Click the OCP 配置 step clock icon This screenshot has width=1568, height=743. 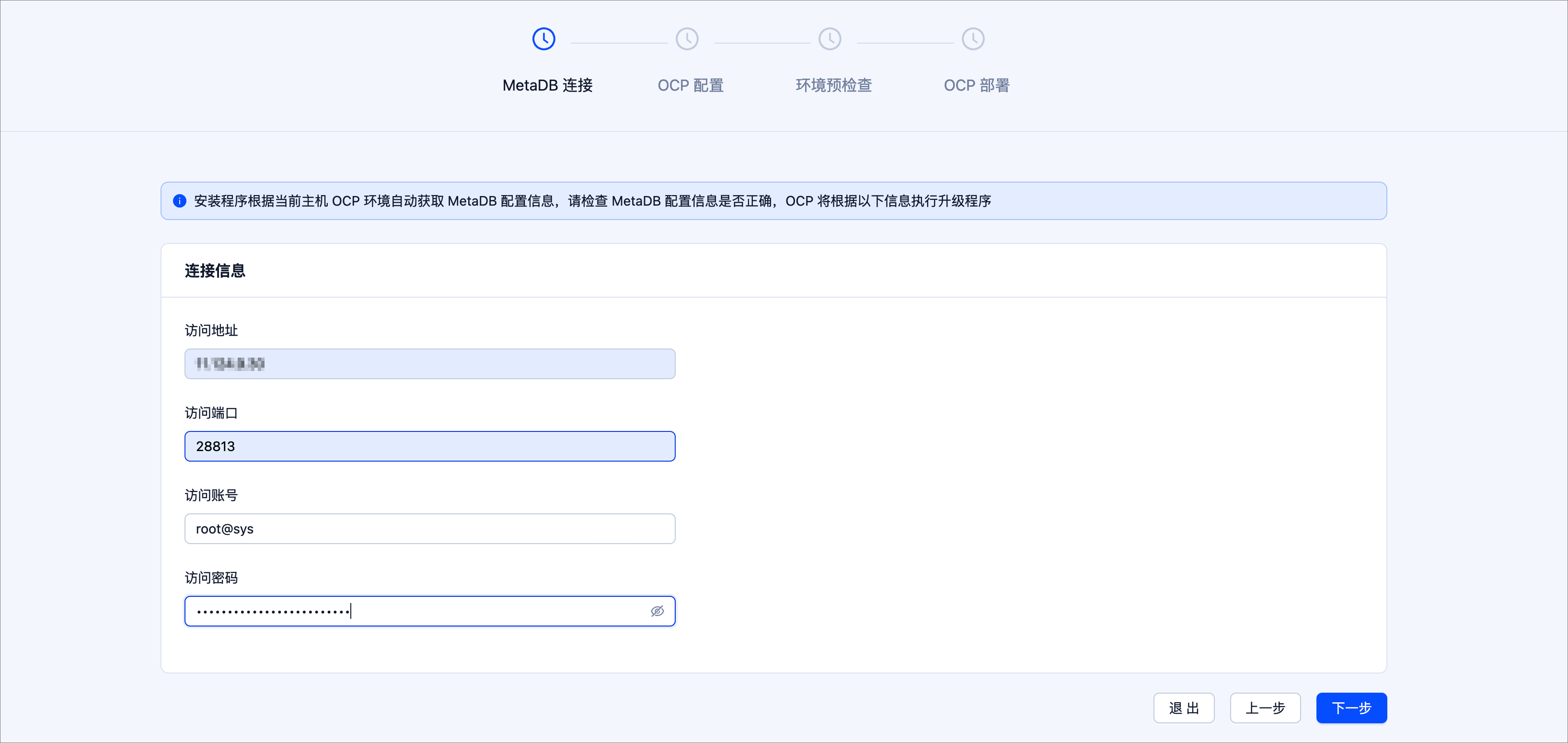(687, 39)
